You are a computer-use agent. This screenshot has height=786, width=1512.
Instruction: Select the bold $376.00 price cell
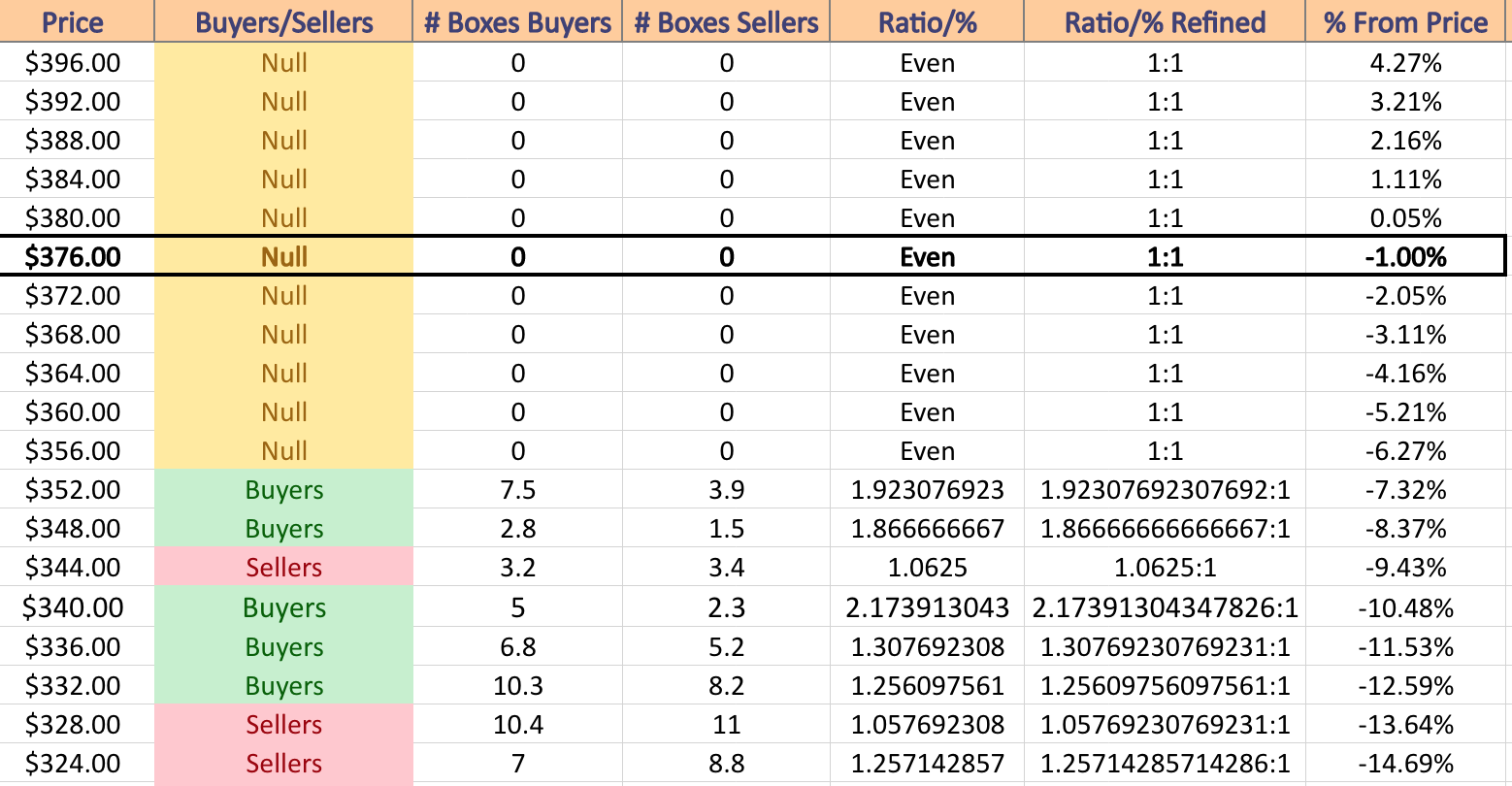77,257
